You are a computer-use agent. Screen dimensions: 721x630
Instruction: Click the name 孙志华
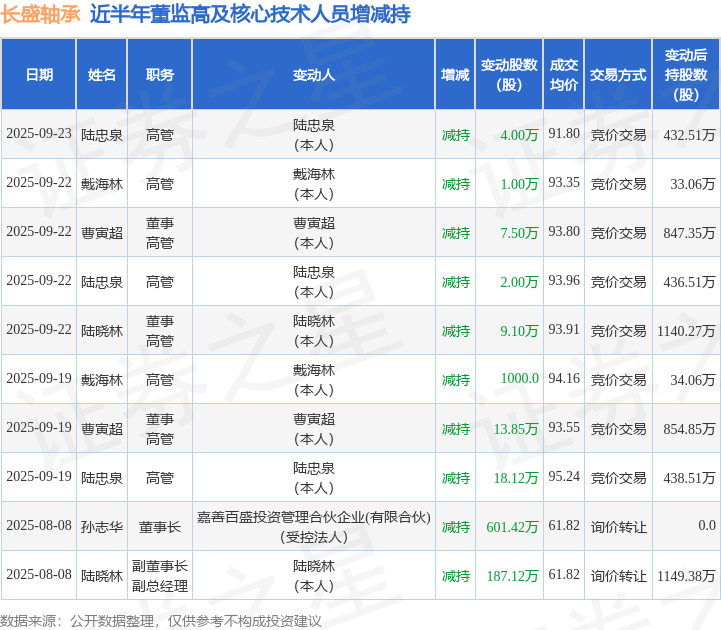click(x=102, y=527)
